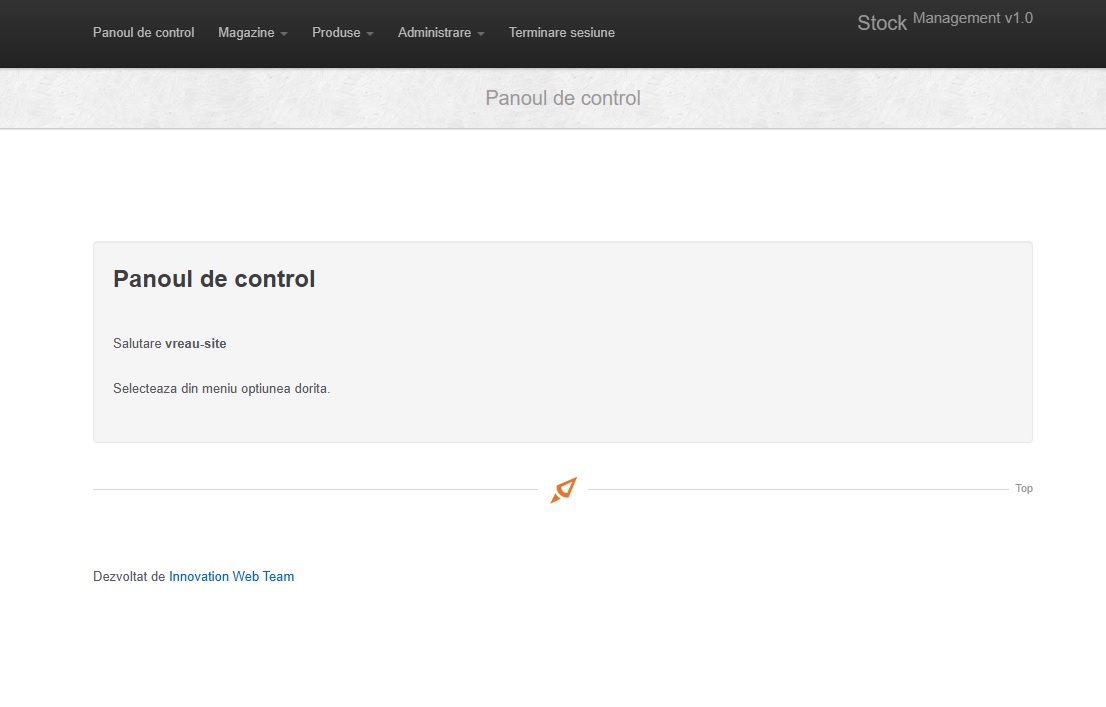1106x707 pixels.
Task: Click the caret arrow beside Produse
Action: (370, 34)
